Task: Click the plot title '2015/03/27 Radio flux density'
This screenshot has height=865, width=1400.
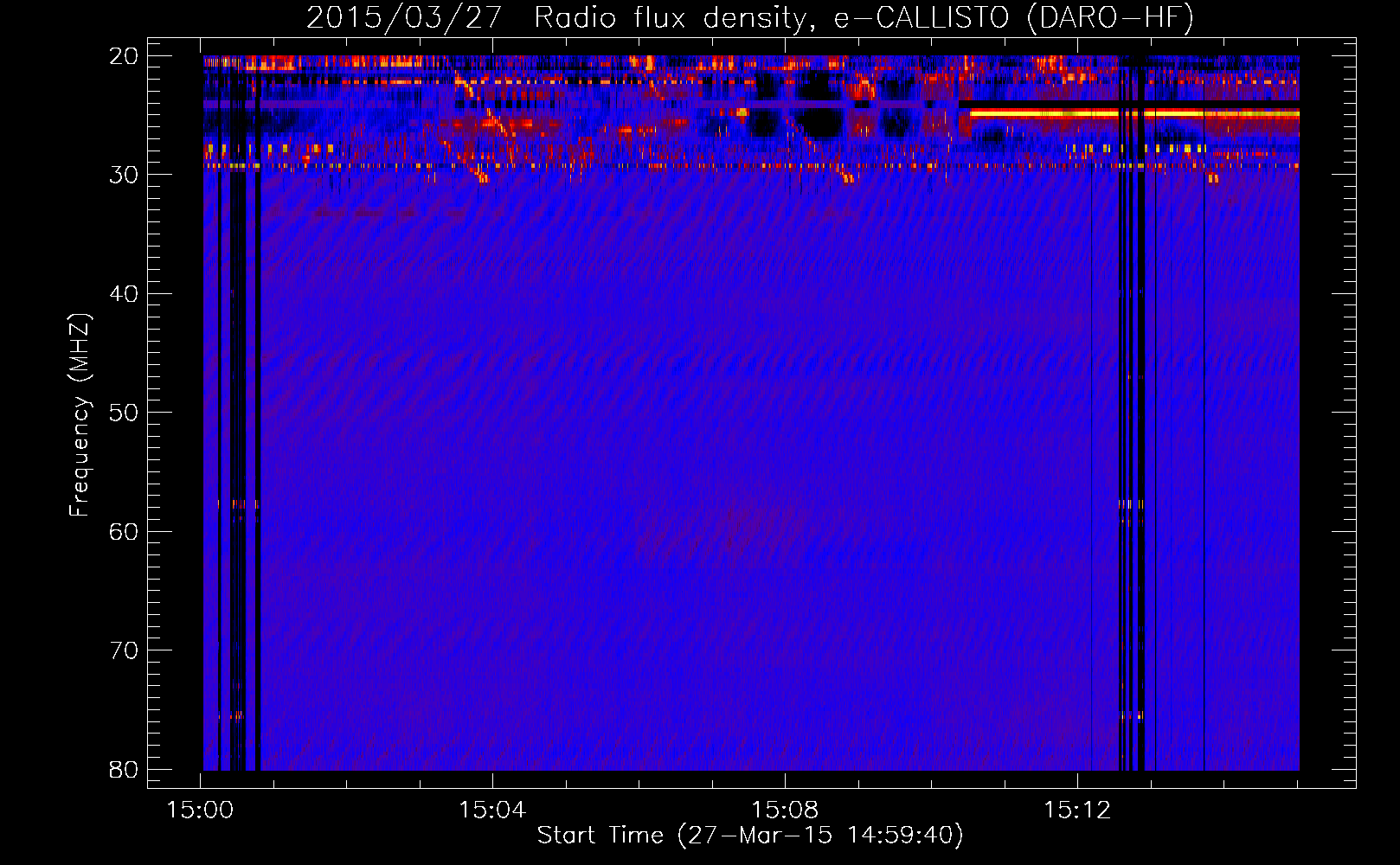Action: [750, 17]
